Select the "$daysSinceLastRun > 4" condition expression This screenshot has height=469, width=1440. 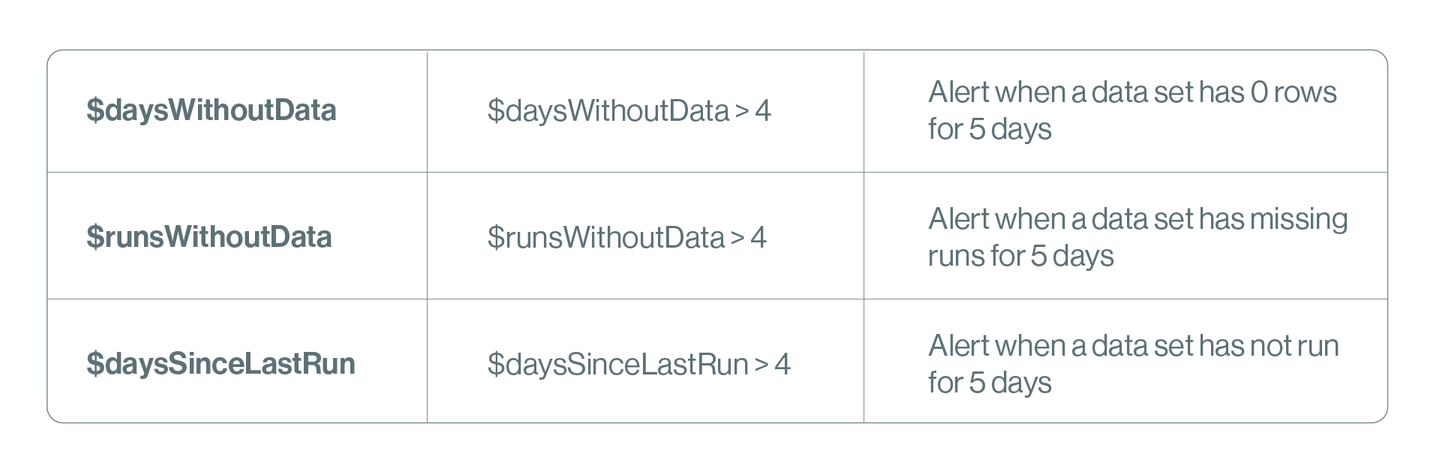point(639,364)
